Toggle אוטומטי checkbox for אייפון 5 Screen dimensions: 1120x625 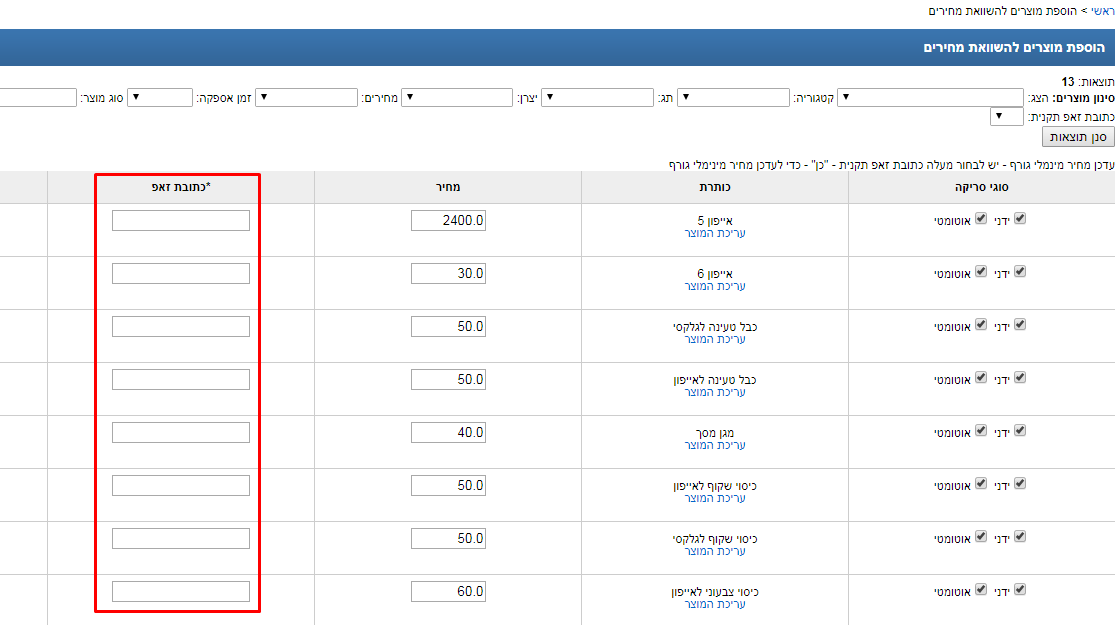pos(981,219)
